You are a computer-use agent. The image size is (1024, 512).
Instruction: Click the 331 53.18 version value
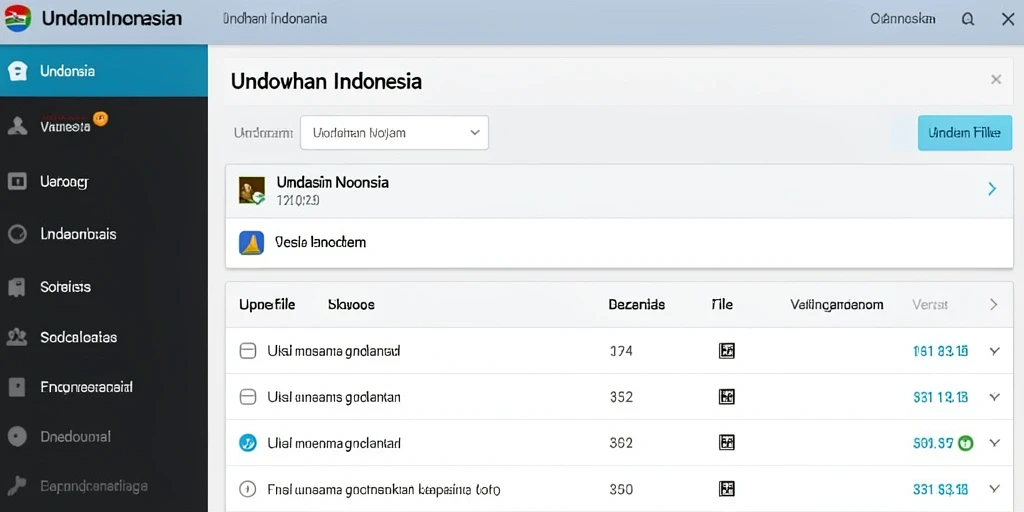coord(940,489)
